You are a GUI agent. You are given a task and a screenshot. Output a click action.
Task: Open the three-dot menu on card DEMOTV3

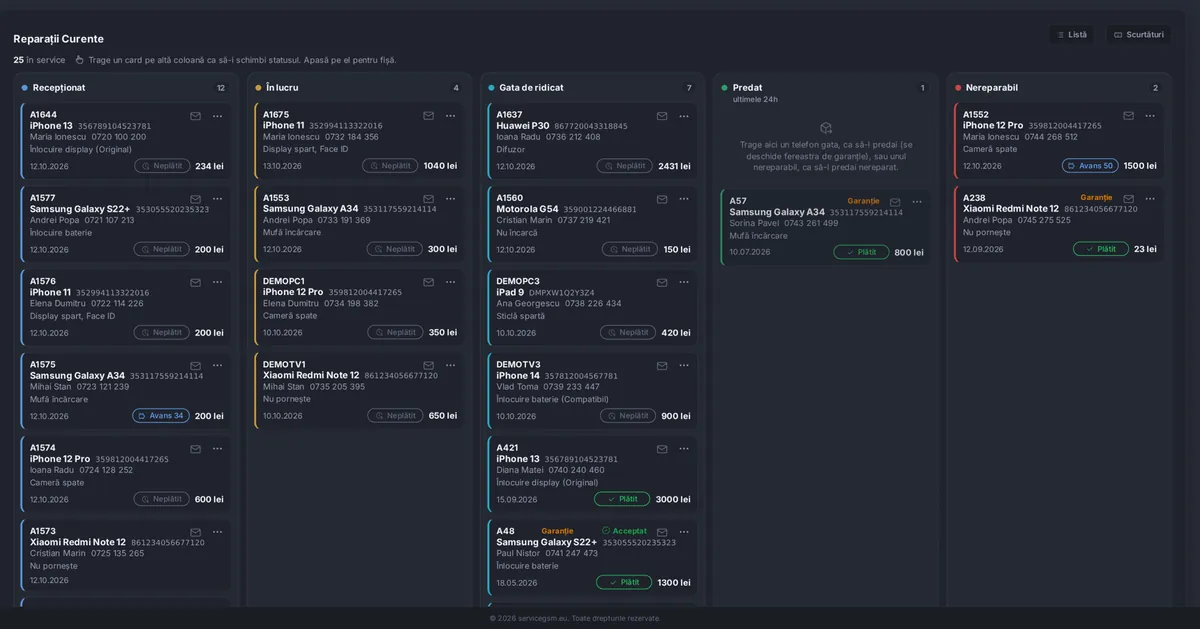684,366
